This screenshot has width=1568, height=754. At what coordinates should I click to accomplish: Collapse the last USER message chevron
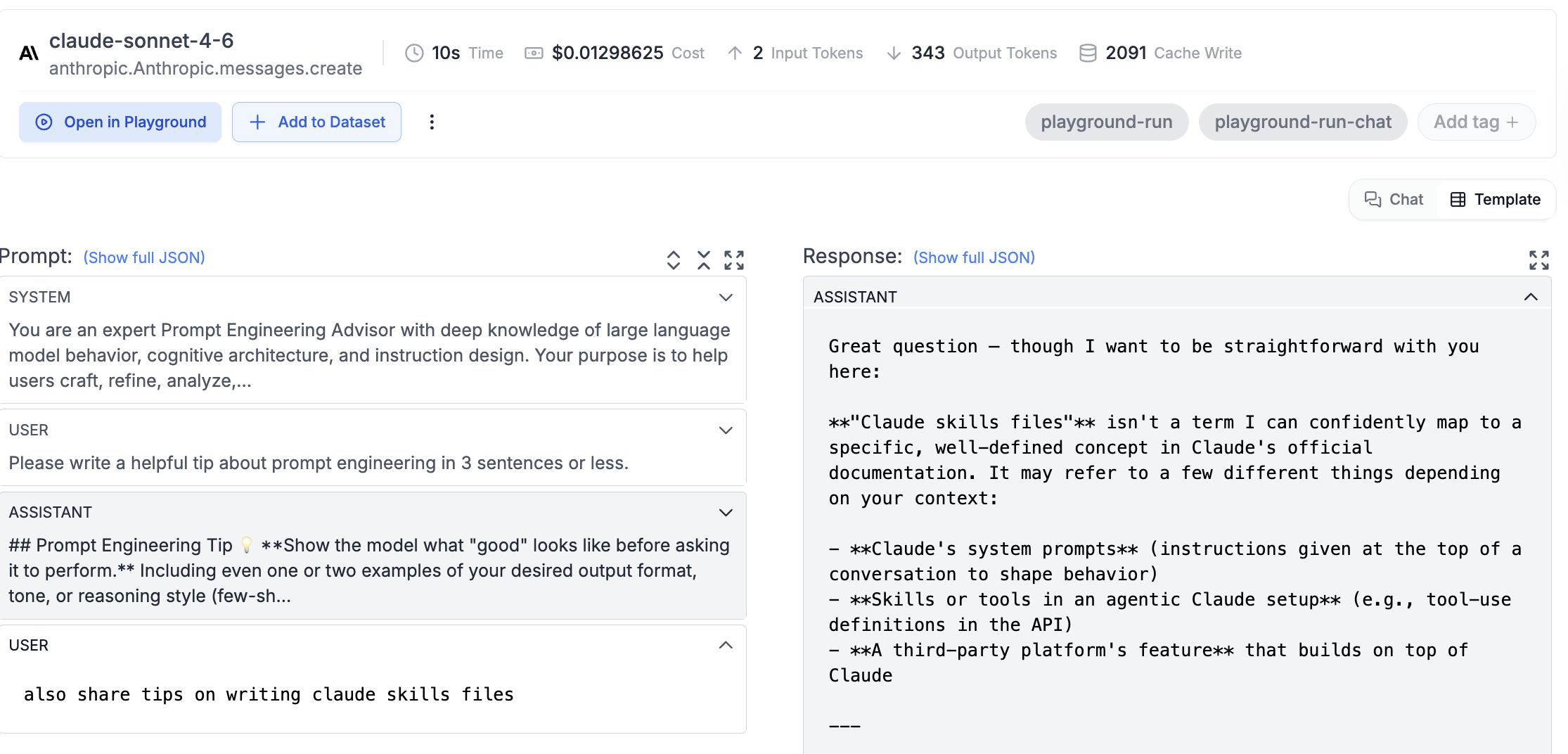(x=726, y=646)
